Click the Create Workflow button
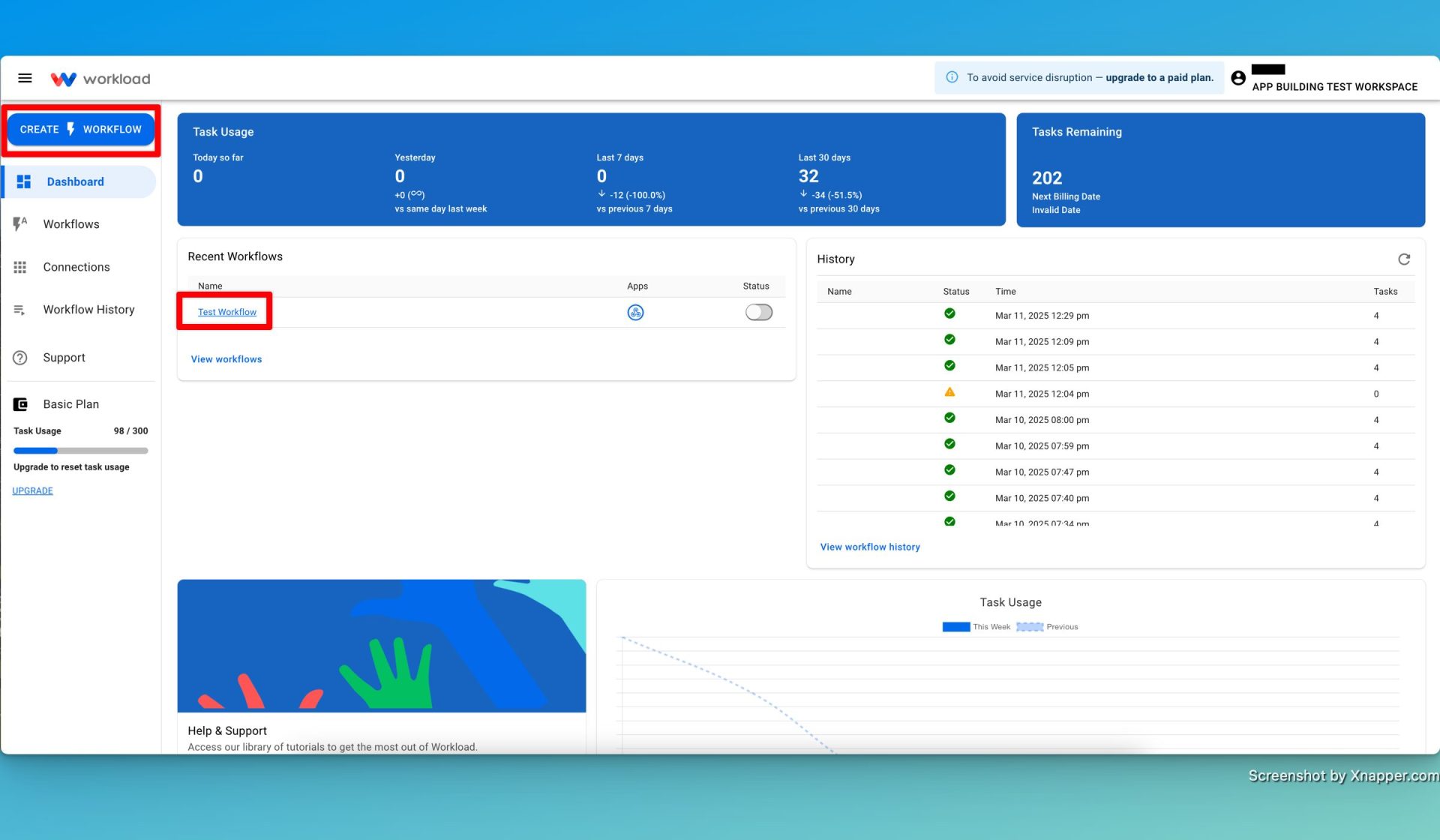1440x840 pixels. pyautogui.click(x=80, y=129)
